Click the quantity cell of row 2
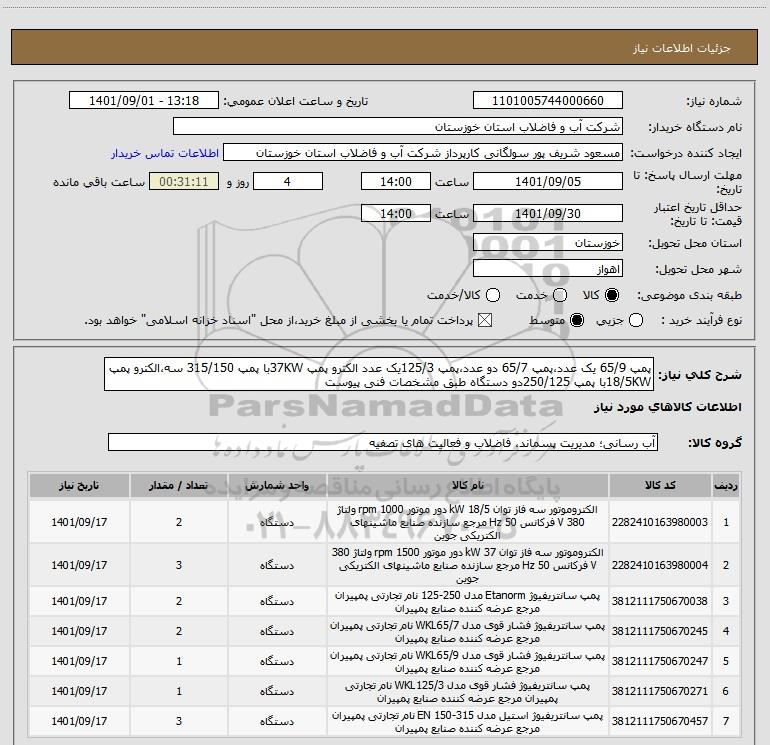Viewport: 770px width, 745px height. 179,565
